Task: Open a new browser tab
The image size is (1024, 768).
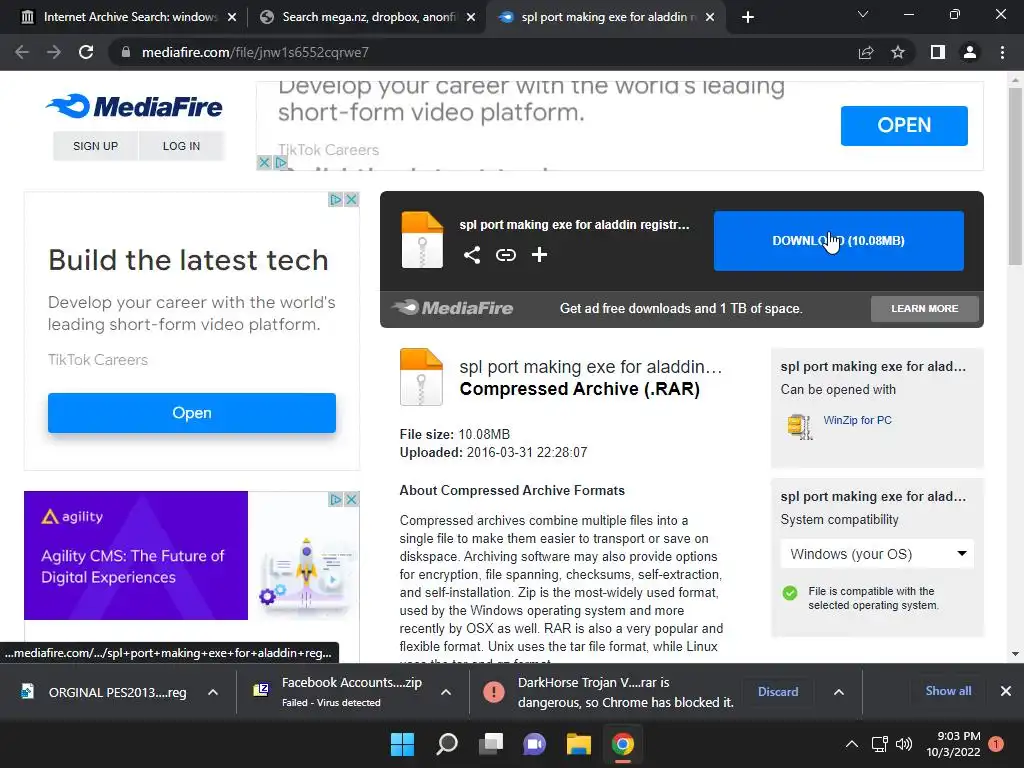Action: tap(748, 18)
